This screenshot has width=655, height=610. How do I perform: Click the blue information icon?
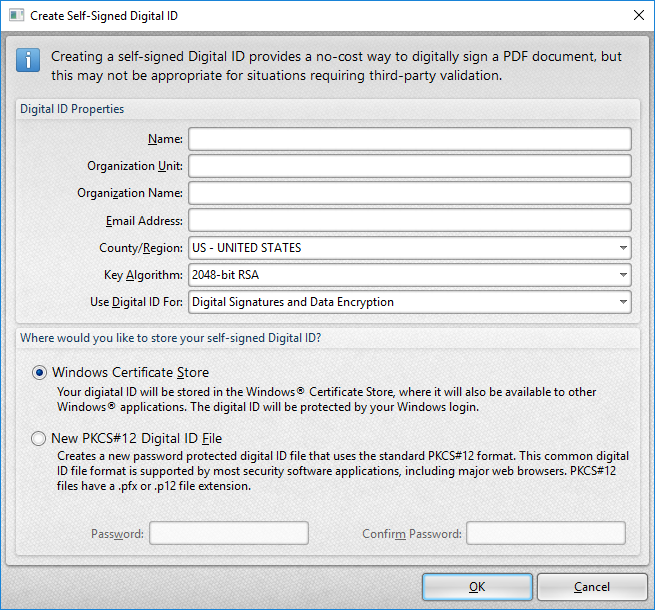tap(28, 60)
